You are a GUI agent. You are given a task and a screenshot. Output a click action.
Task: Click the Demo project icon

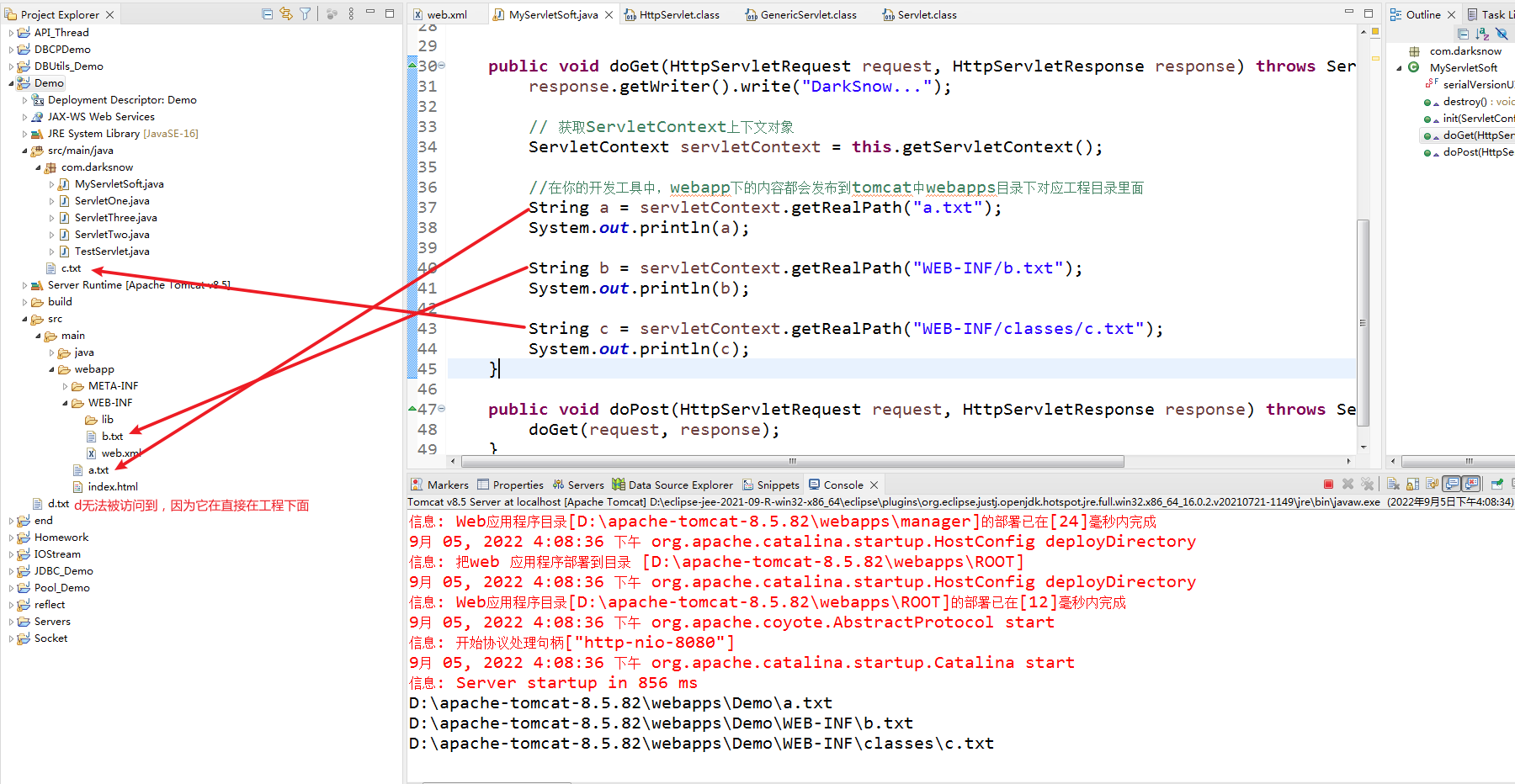click(24, 83)
